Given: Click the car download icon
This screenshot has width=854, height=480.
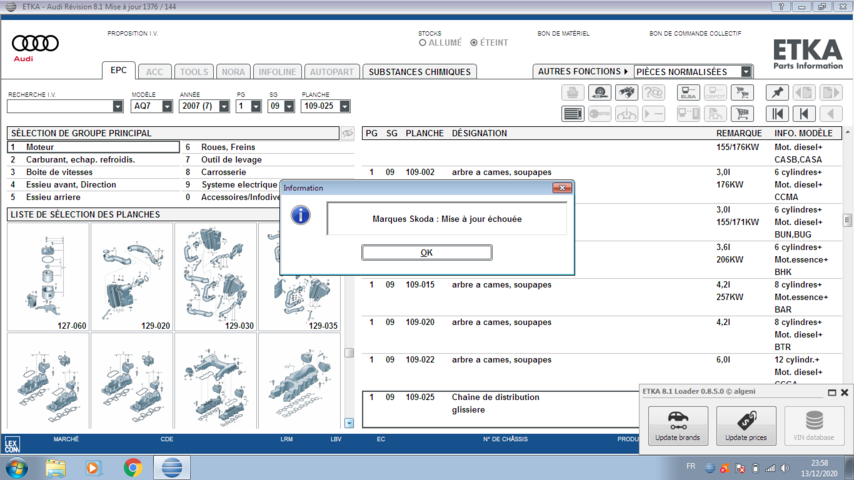Looking at the screenshot, I should (626, 114).
